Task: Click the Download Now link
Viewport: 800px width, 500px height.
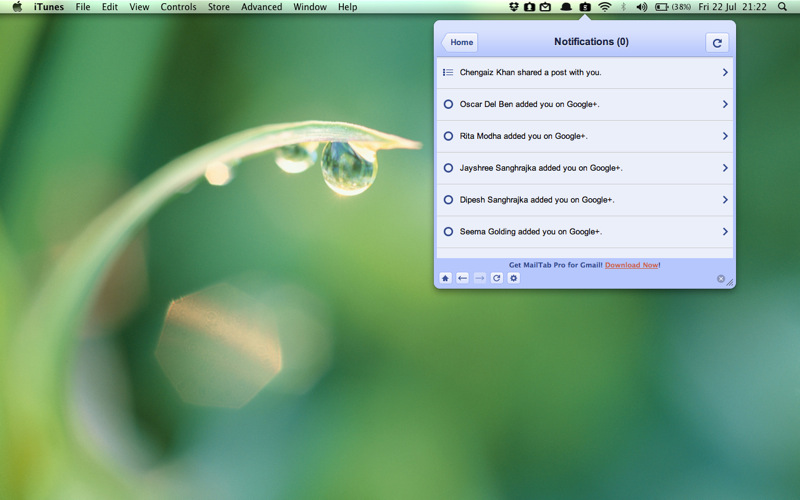Action: click(631, 265)
